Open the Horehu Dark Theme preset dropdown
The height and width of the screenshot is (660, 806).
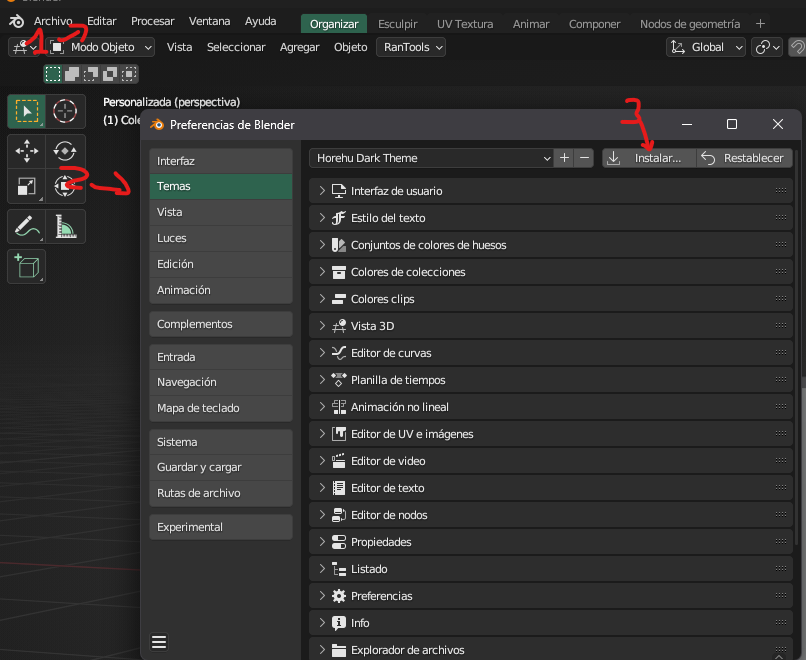(431, 158)
